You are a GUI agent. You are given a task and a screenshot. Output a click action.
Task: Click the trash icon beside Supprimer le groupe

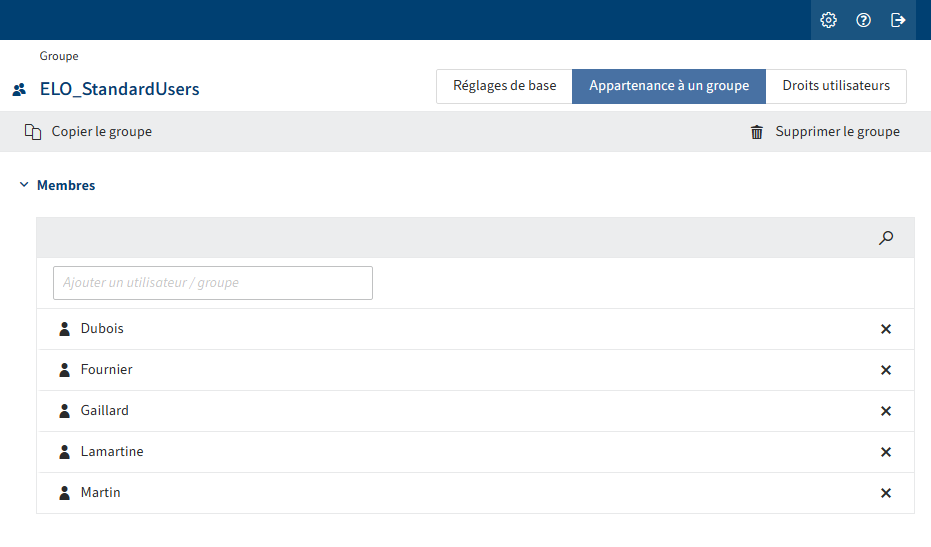click(x=756, y=132)
